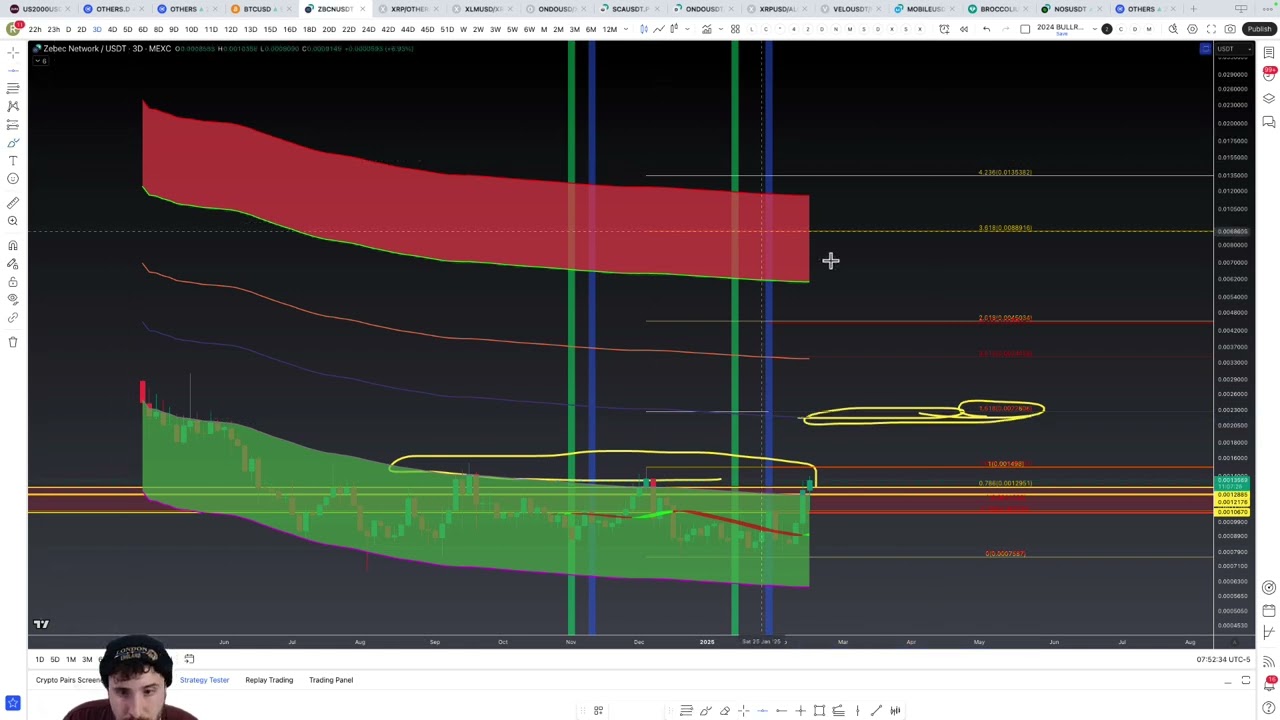Click the undo arrow

[986, 29]
